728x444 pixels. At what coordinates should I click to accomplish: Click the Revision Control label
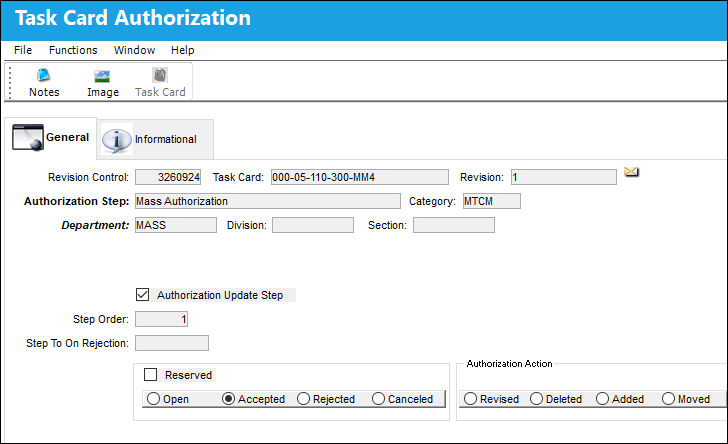(x=88, y=177)
